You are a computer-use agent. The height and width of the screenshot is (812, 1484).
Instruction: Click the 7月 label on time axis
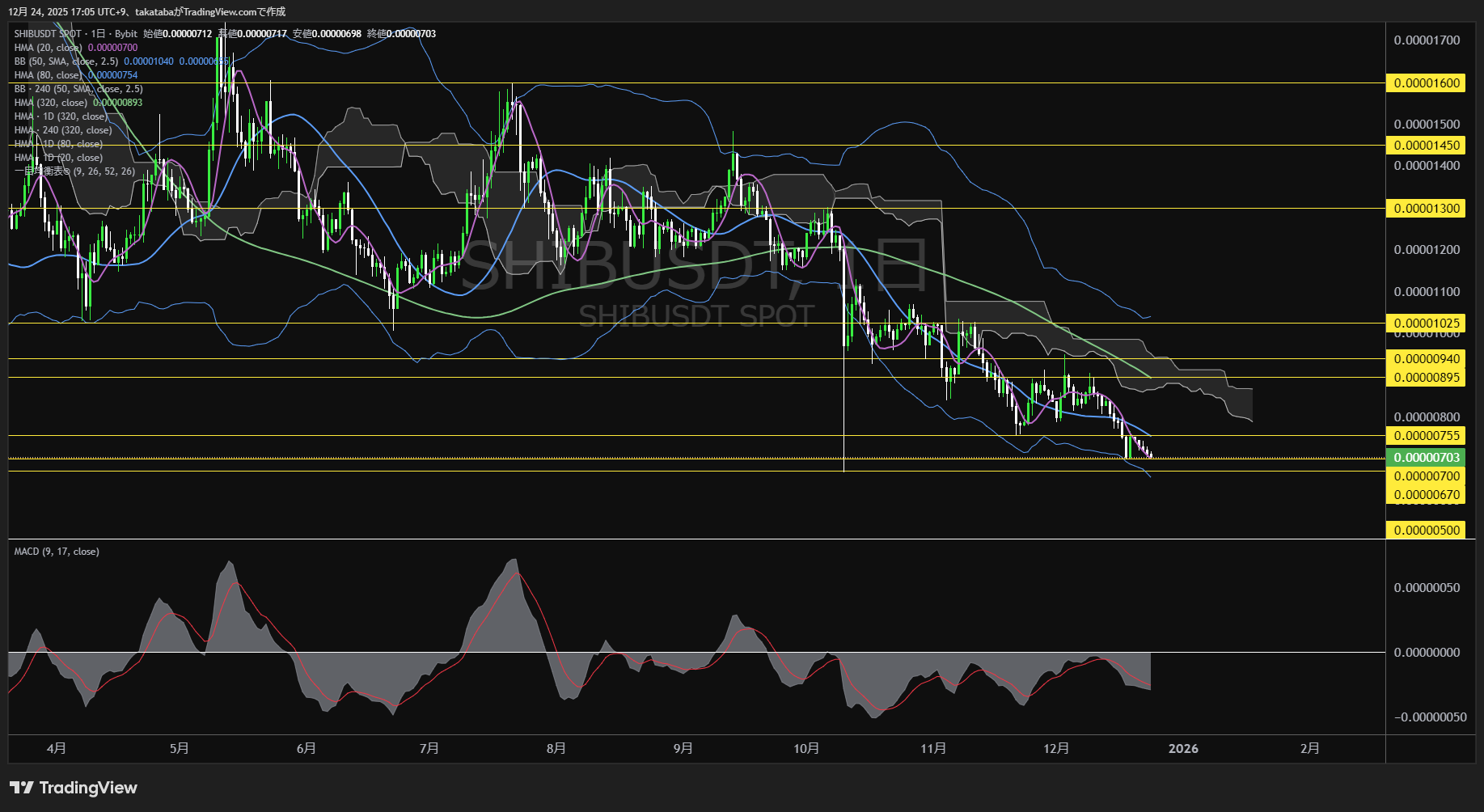(x=429, y=749)
